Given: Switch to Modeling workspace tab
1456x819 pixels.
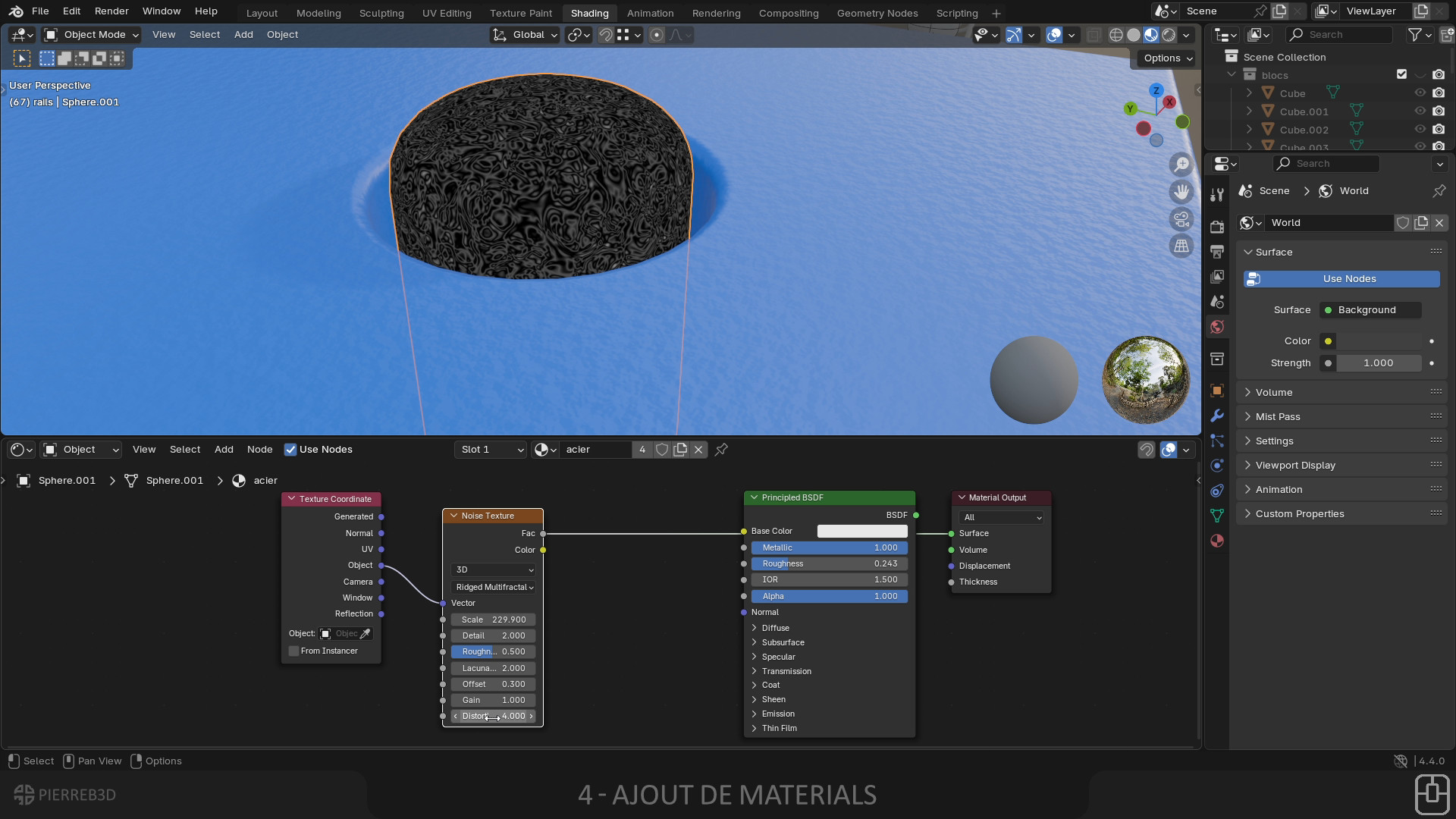Looking at the screenshot, I should click(x=318, y=13).
